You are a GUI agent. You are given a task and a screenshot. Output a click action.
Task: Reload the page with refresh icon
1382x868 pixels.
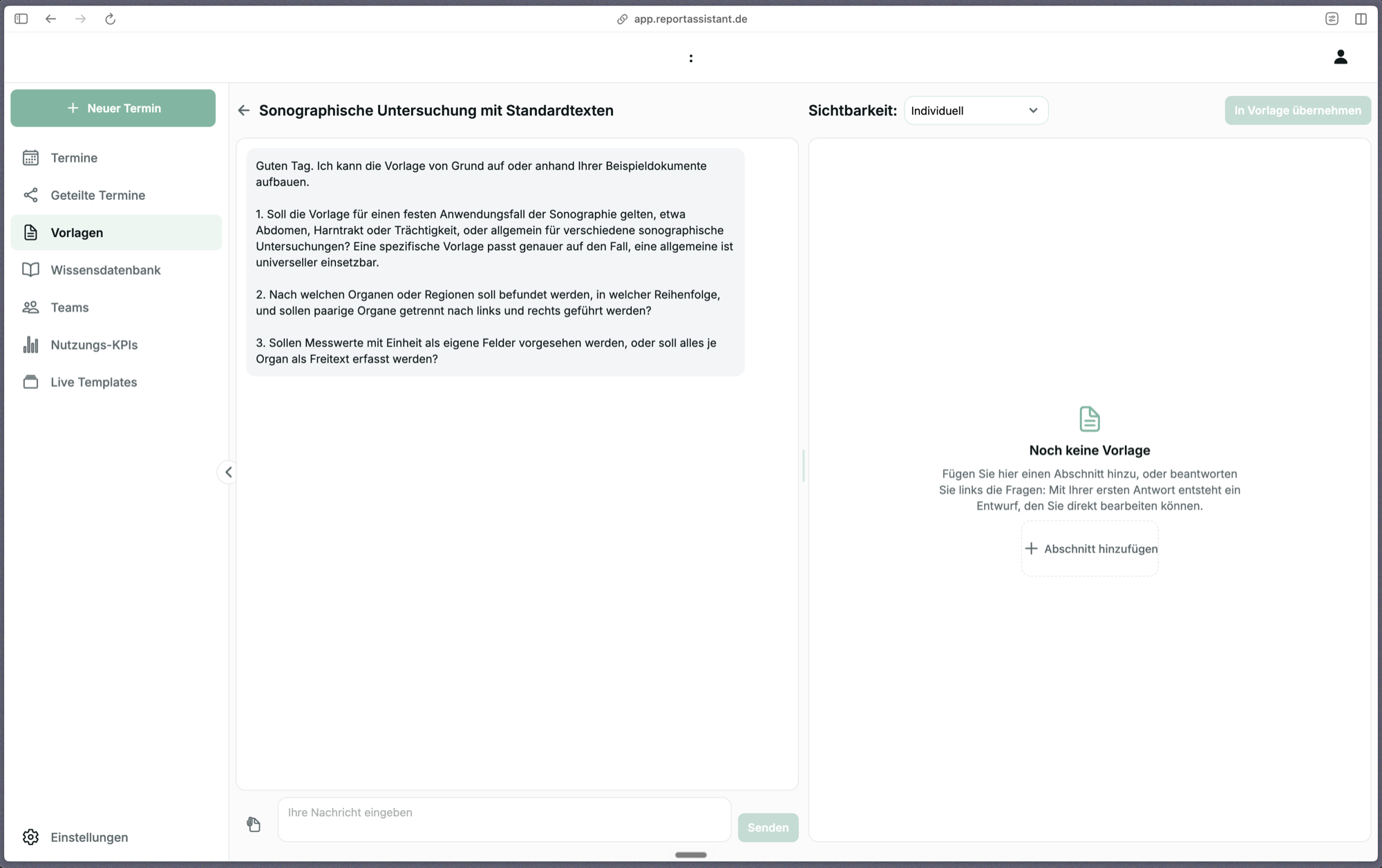pyautogui.click(x=111, y=19)
